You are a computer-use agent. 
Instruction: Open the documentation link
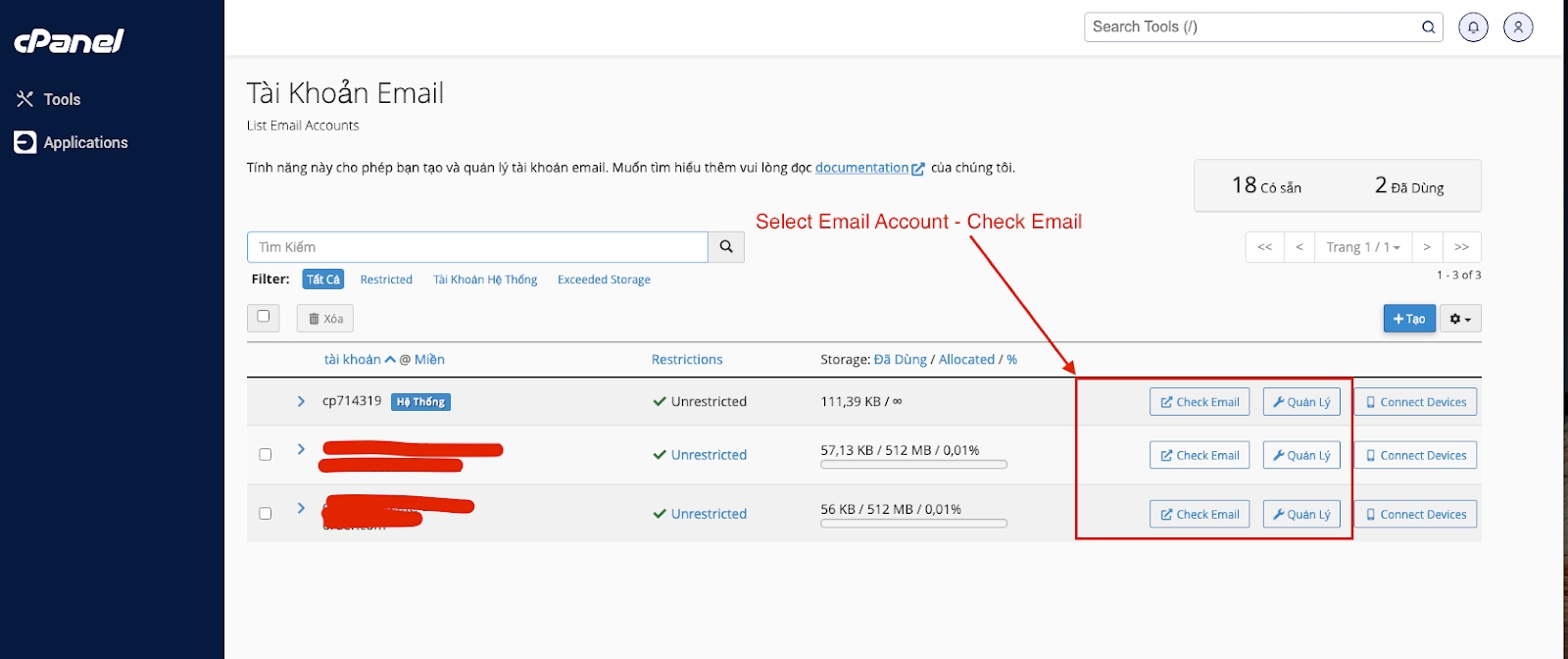pyautogui.click(x=861, y=168)
